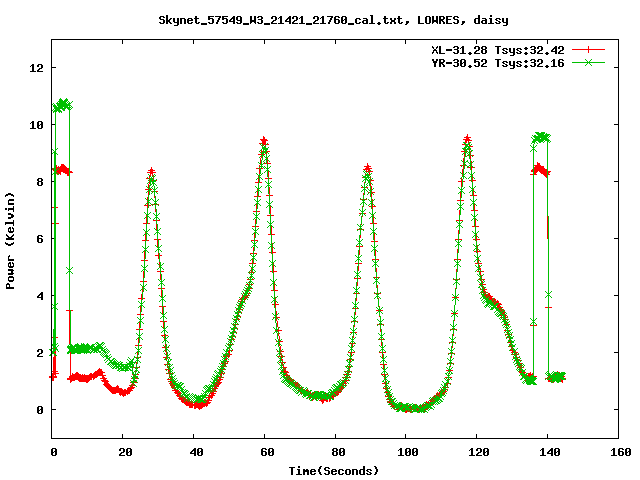This screenshot has height=480, width=640.
Task: Click the curve peak near 28 seconds
Action: 151,171
